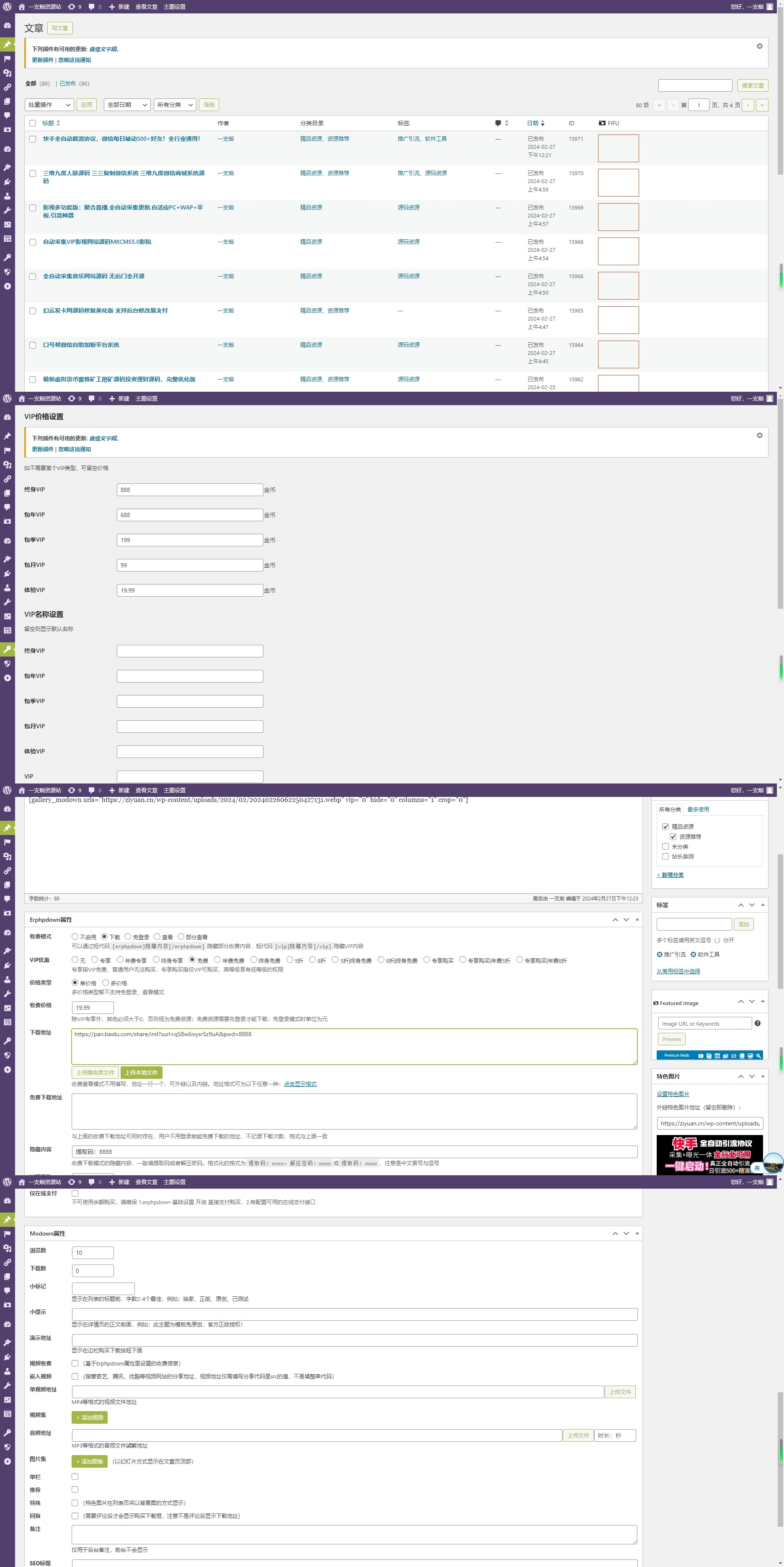Click the 点击显示格式 link
The width and height of the screenshot is (784, 1567).
click(300, 1084)
